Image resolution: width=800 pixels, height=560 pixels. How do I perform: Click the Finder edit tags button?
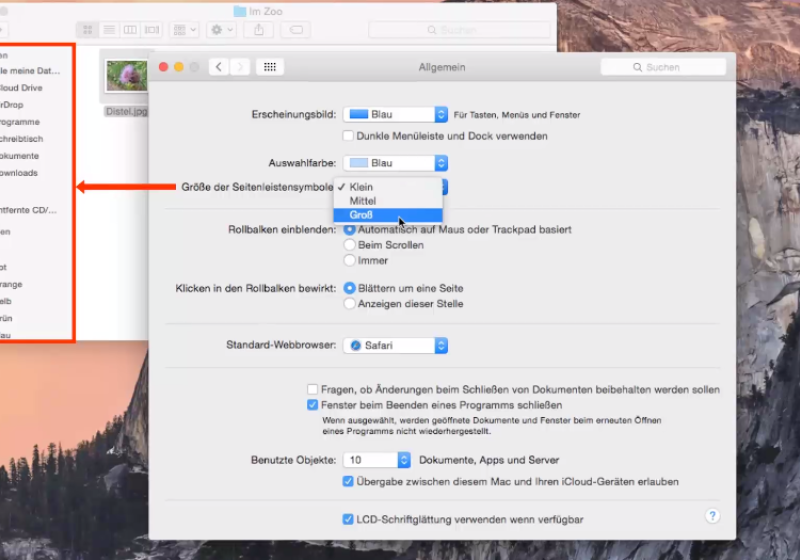click(x=297, y=30)
